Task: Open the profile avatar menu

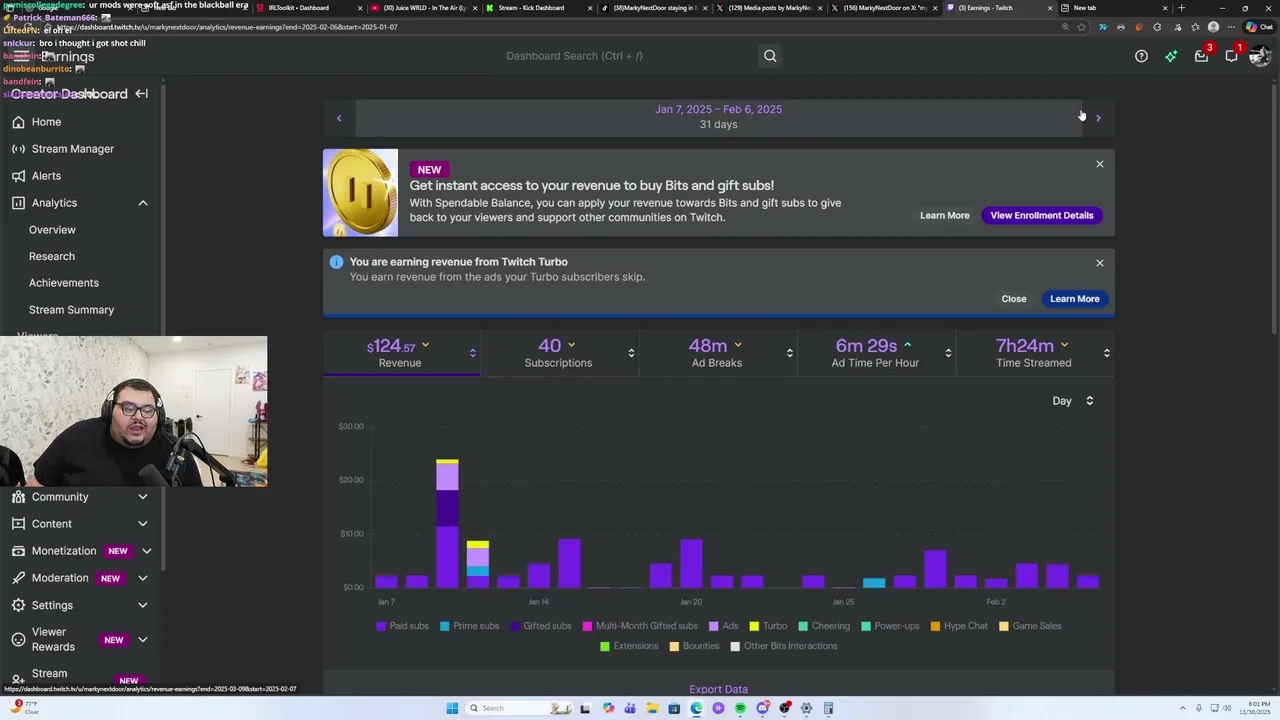Action: tap(1260, 56)
